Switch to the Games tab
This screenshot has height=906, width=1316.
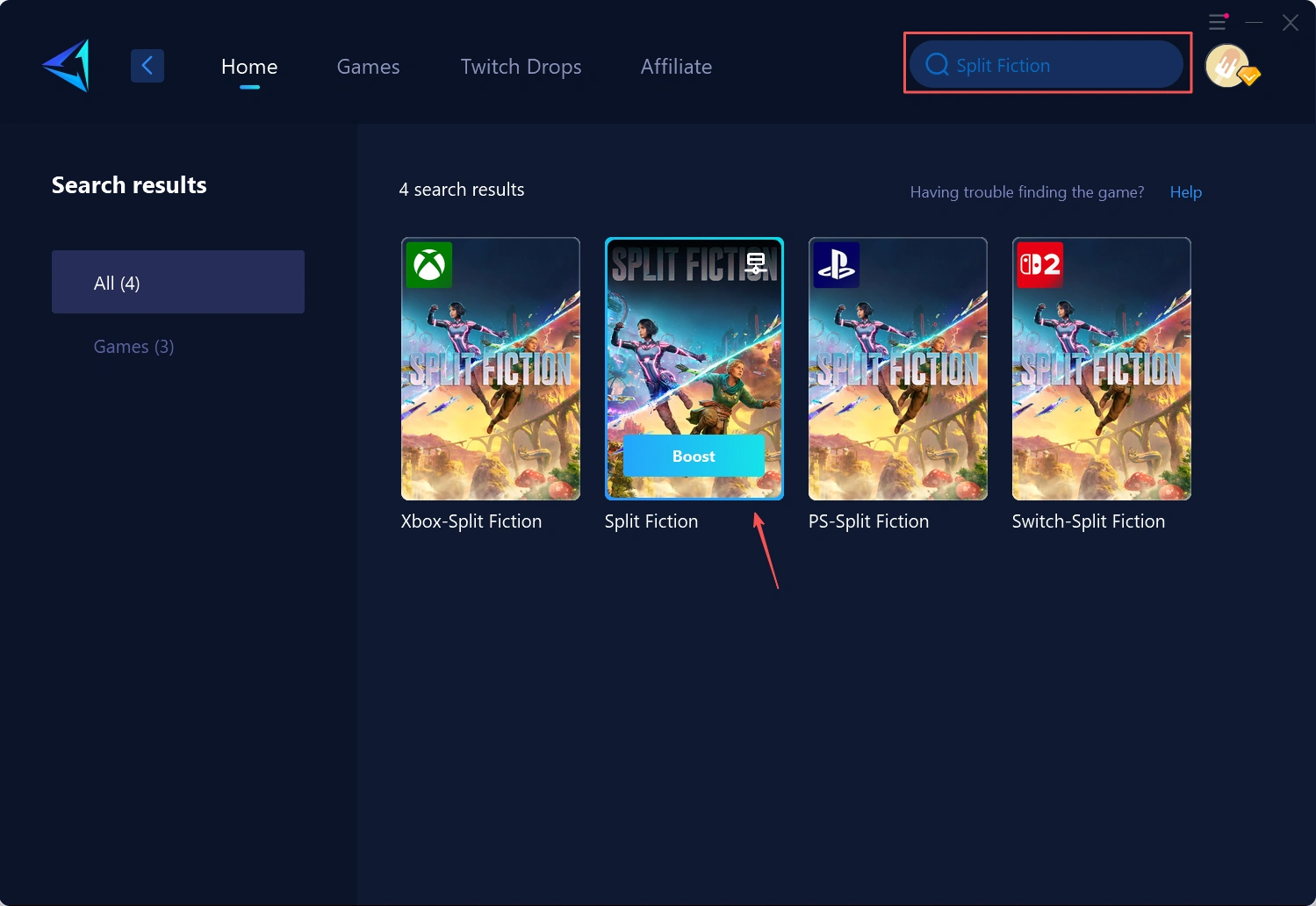pyautogui.click(x=368, y=67)
